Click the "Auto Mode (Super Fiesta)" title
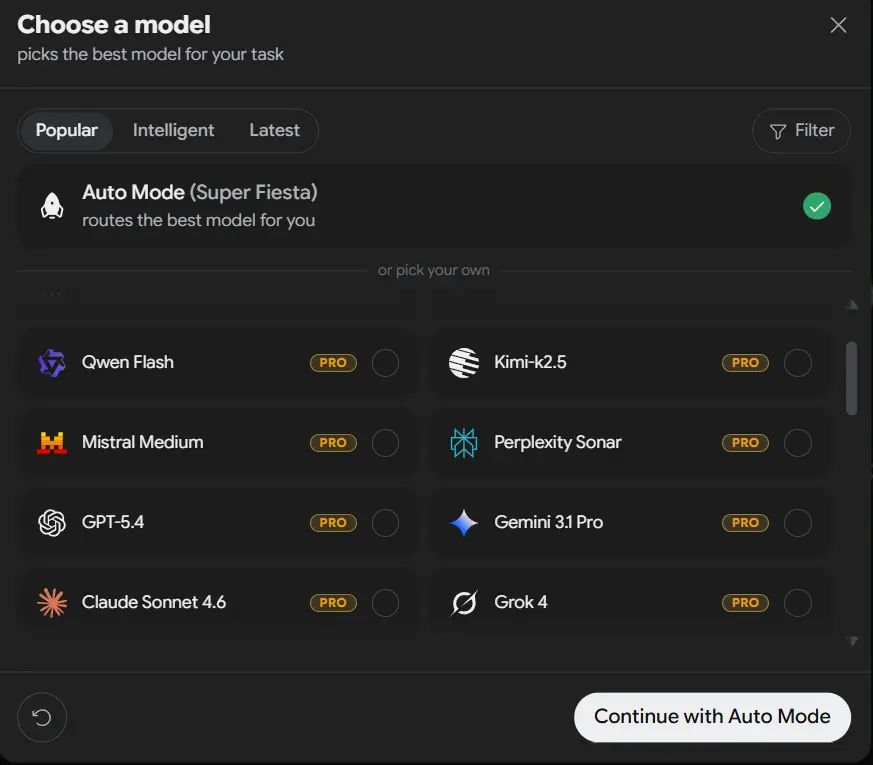Screen dimensions: 873x765 [x=200, y=193]
